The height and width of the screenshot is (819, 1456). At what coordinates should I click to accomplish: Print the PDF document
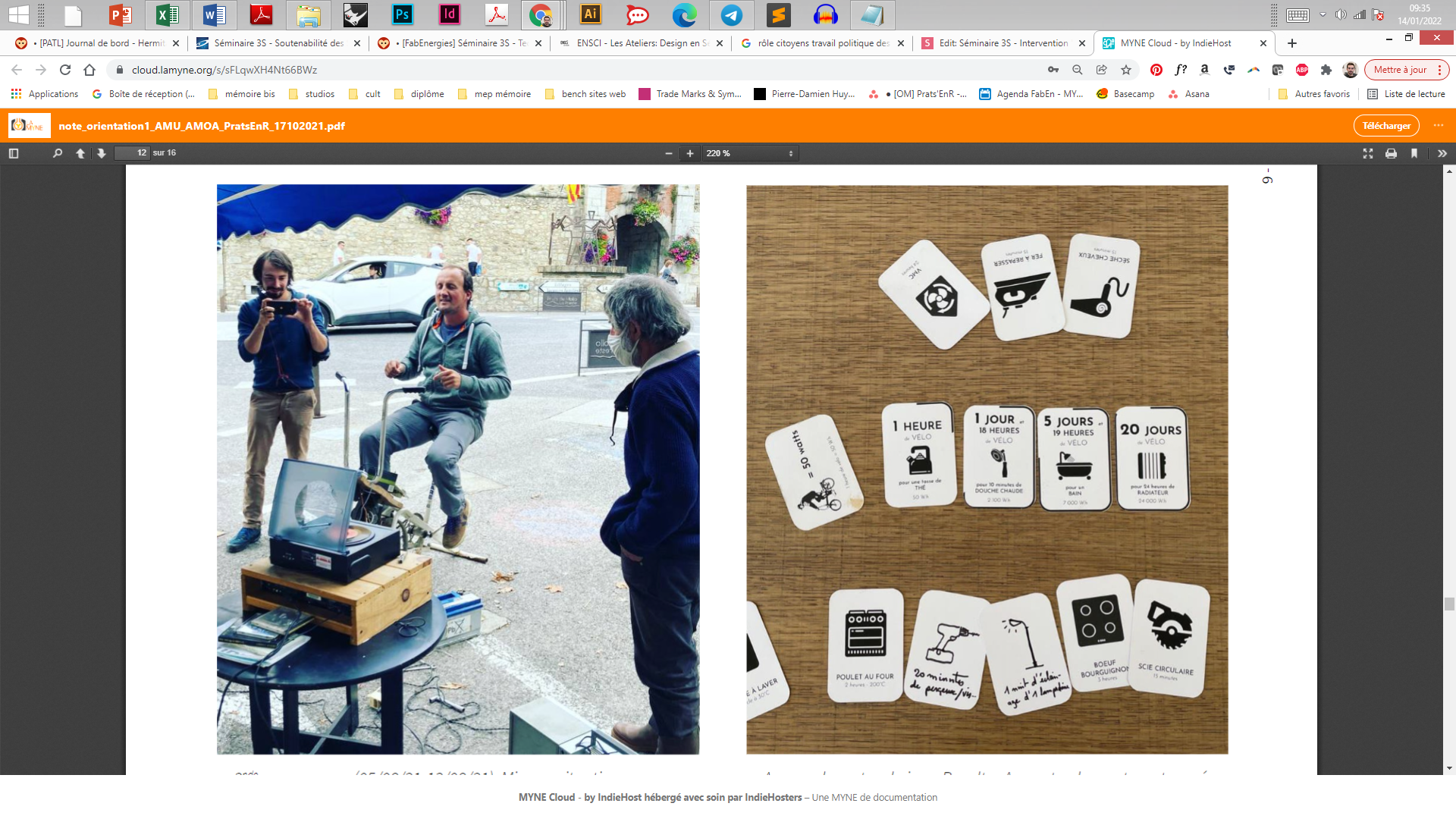click(1391, 153)
